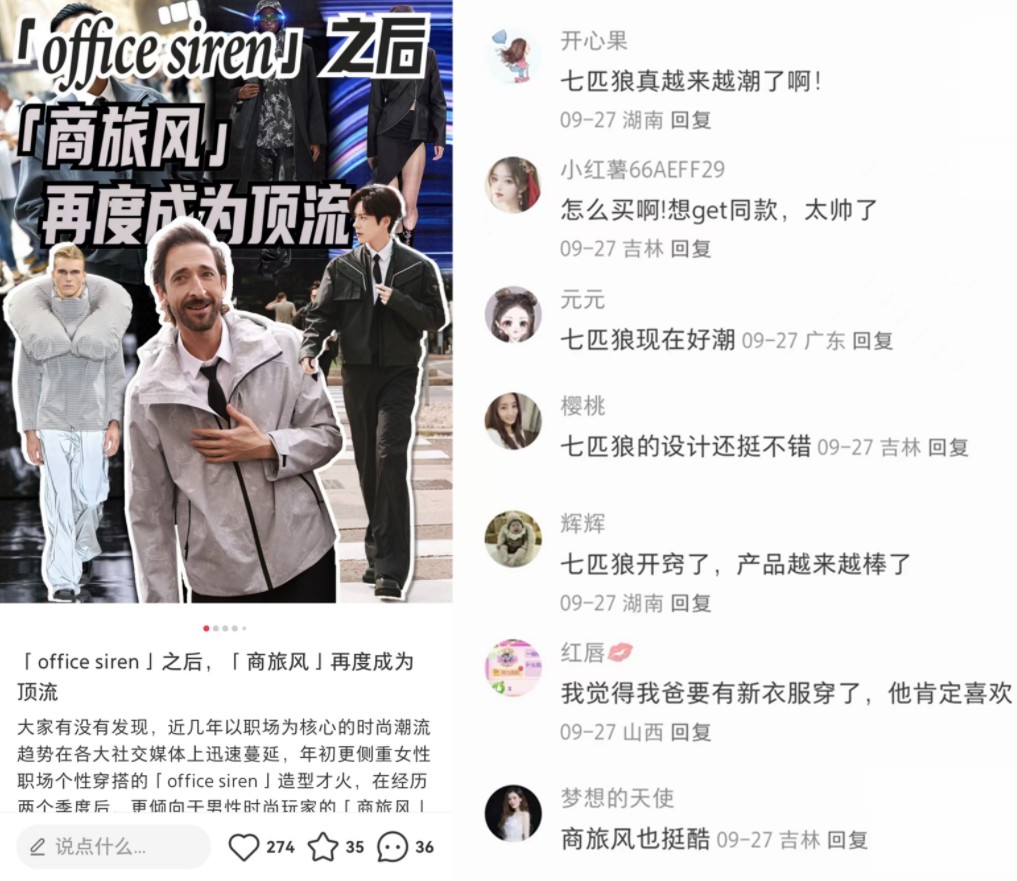The image size is (1017, 881).
Task: Open 梦想的天使's avatar
Action: [513, 814]
